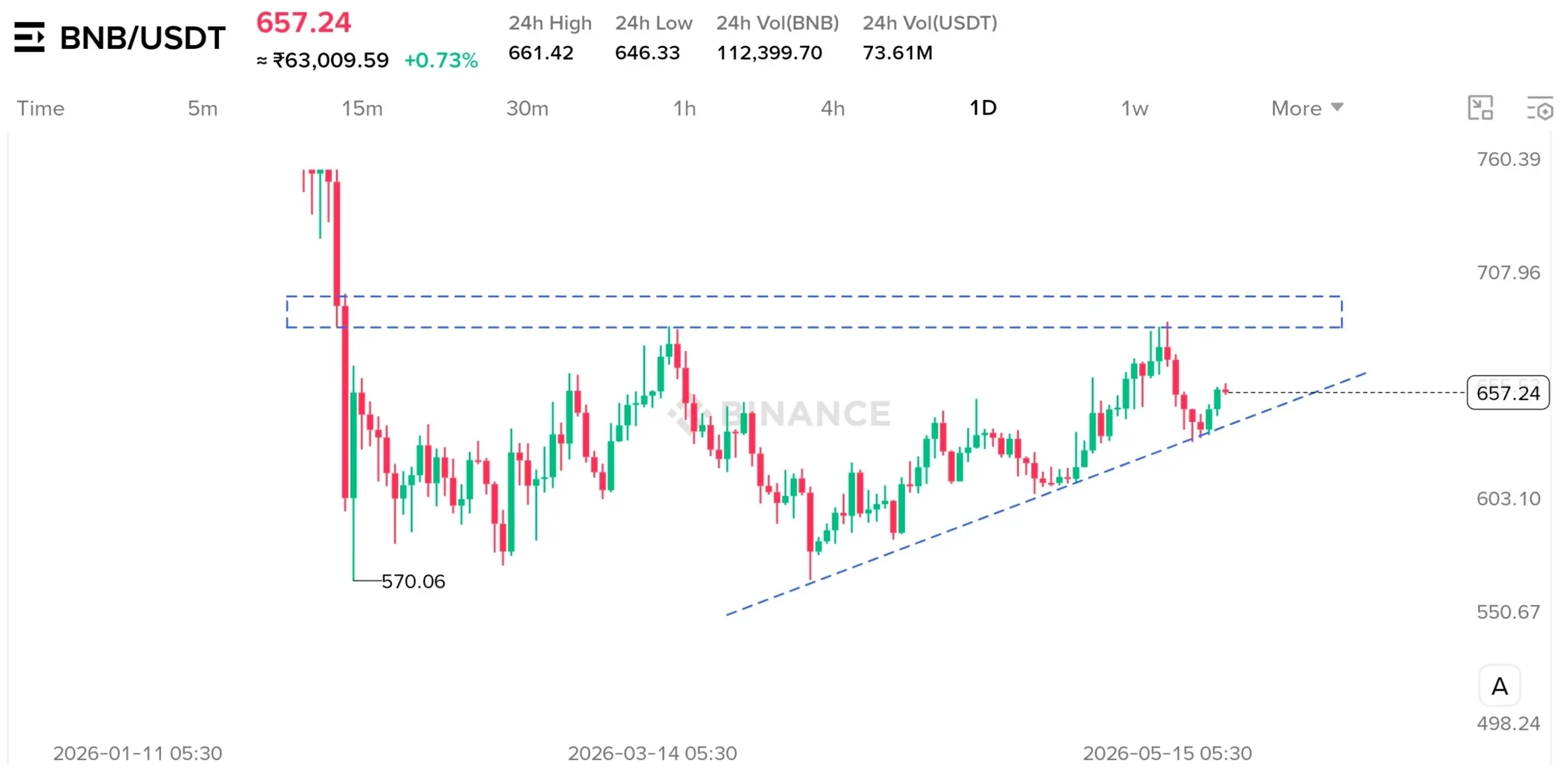
Task: Select the 4h timeframe
Action: pos(833,108)
